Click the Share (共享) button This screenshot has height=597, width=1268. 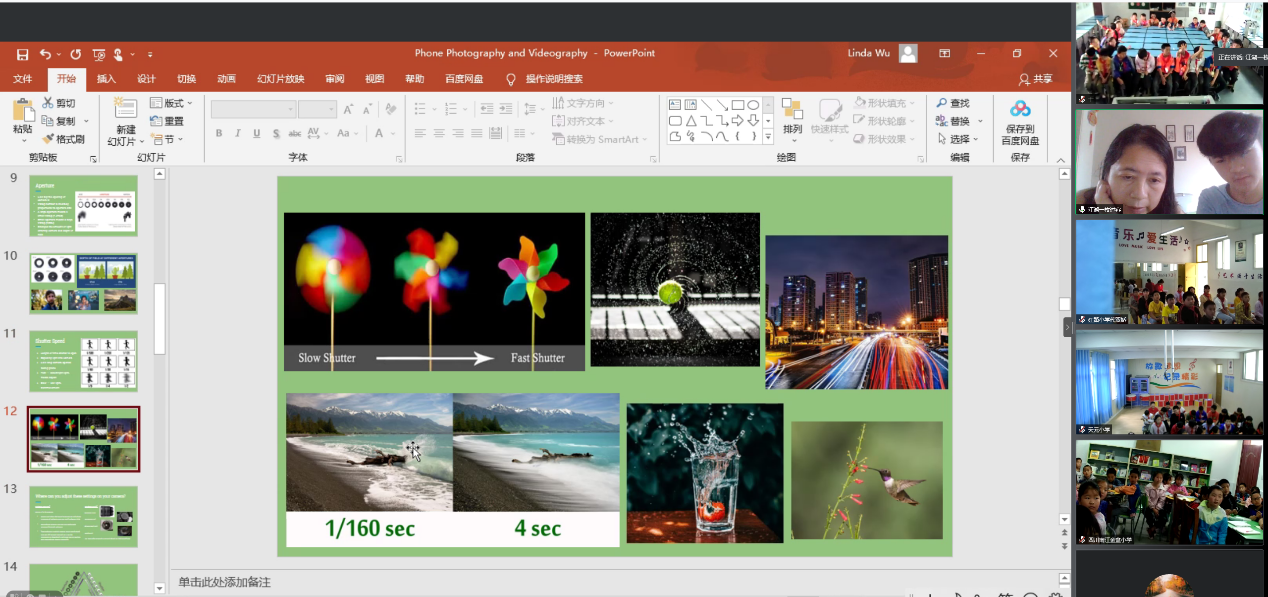1035,79
